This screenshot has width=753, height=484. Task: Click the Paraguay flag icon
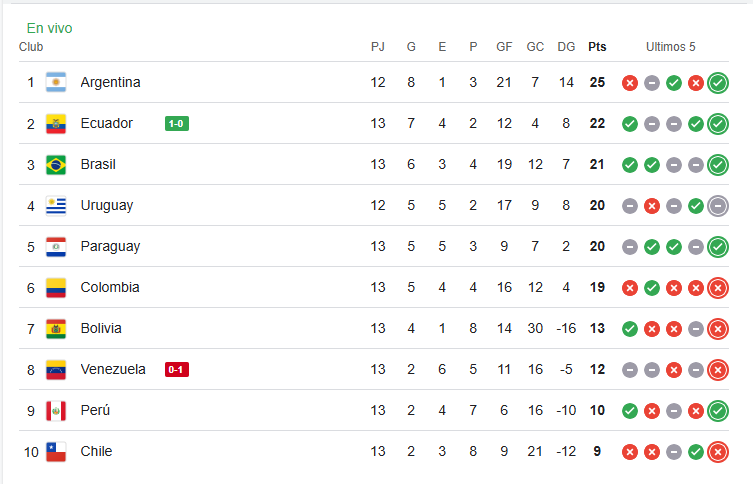click(56, 247)
